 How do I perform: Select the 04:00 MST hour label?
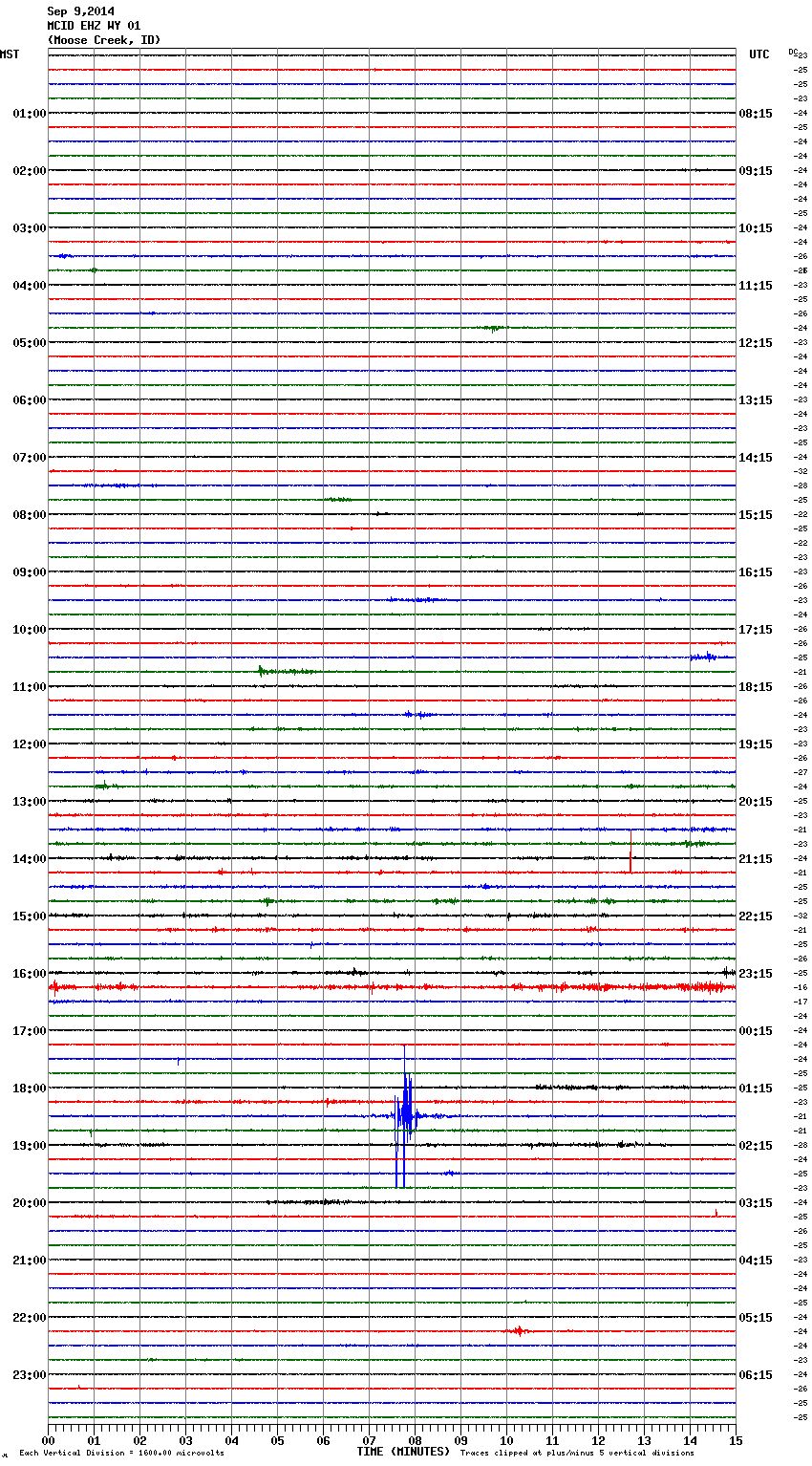click(x=30, y=286)
